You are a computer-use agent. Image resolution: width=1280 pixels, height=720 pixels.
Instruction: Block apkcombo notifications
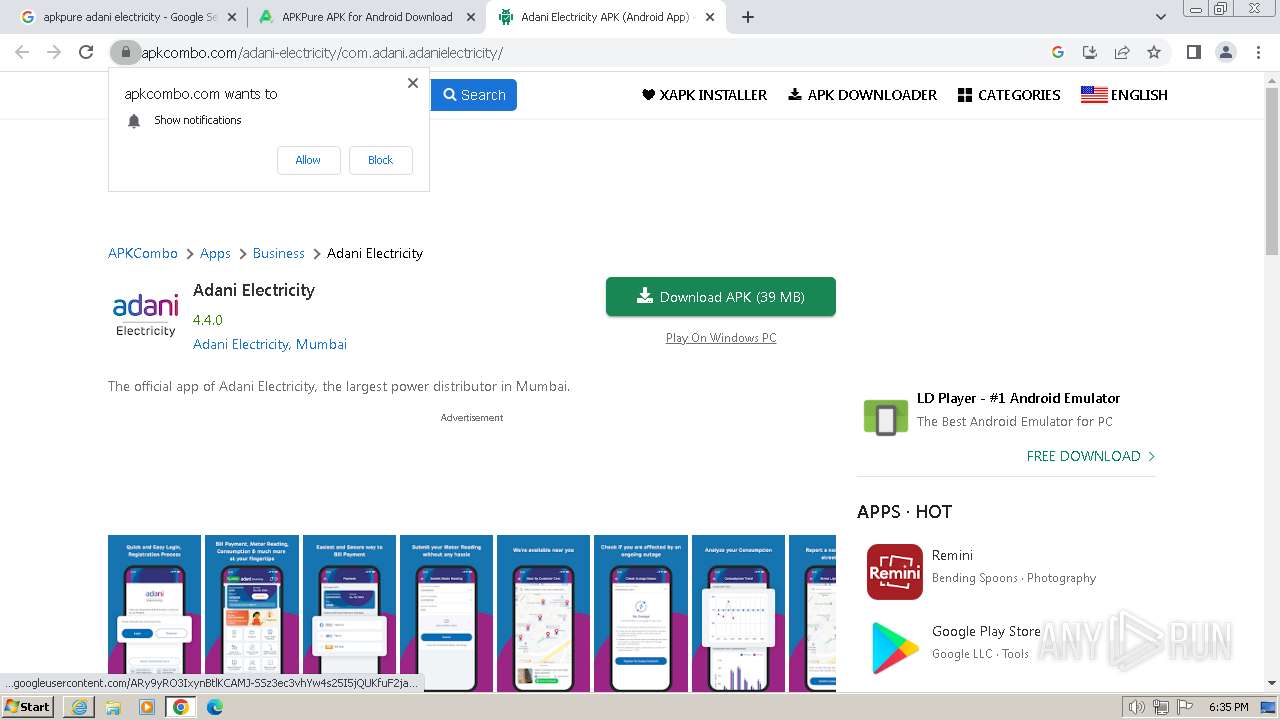point(380,160)
